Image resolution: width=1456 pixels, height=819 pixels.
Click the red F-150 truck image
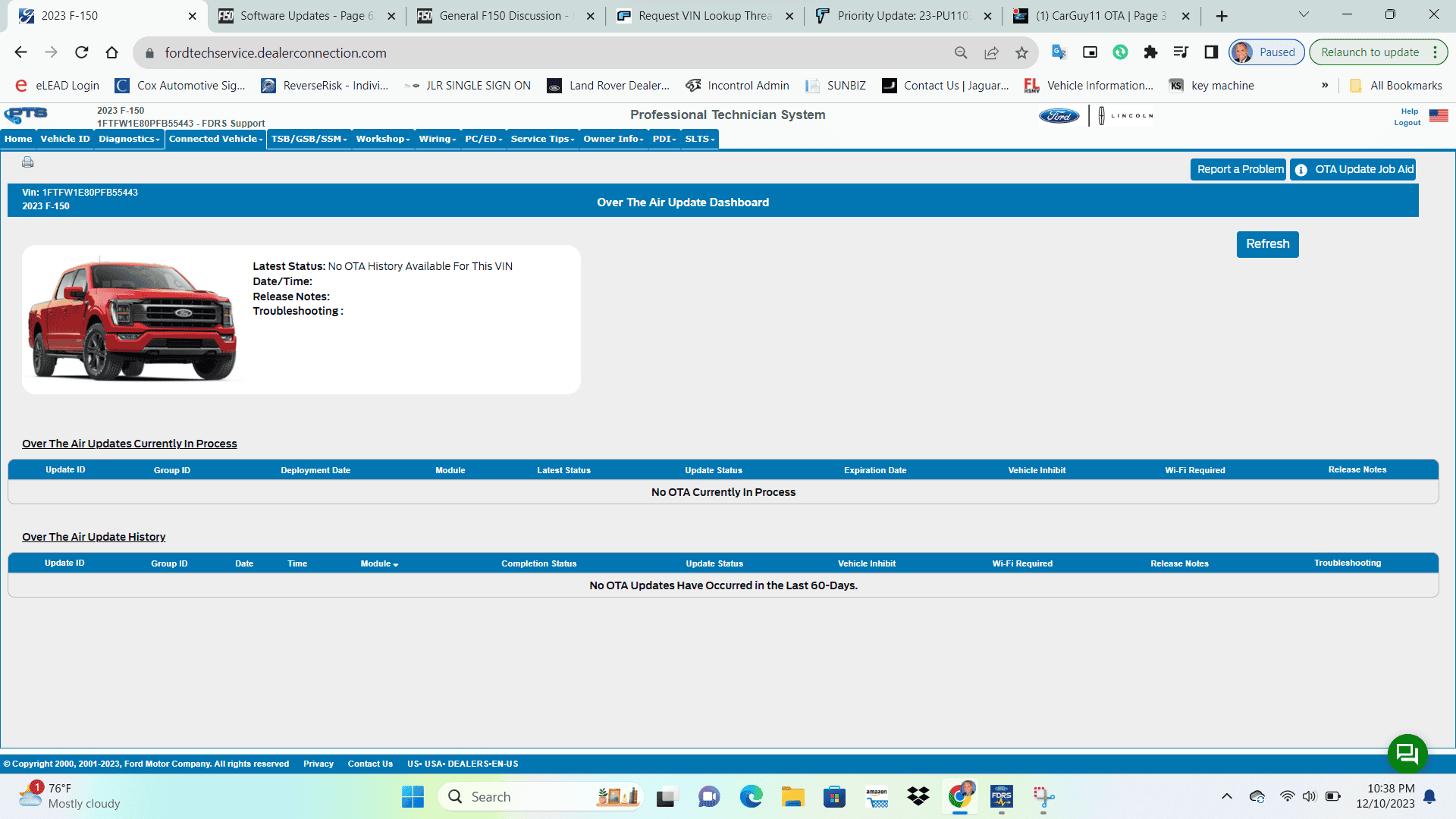click(x=132, y=319)
